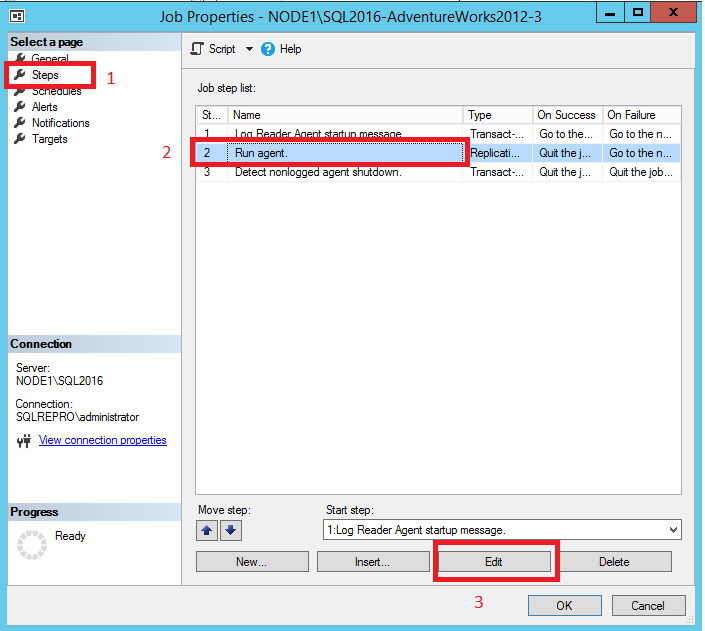Select 'Detect nonlogged agent shutdown.' row

click(438, 172)
